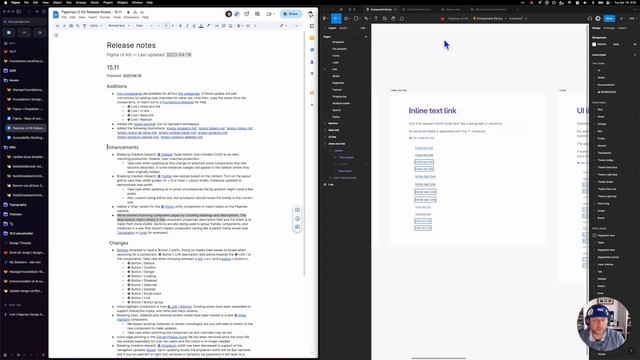This screenshot has width=640, height=360.
Task: Switch to the Inspect tab in Figma
Action: coord(622,28)
